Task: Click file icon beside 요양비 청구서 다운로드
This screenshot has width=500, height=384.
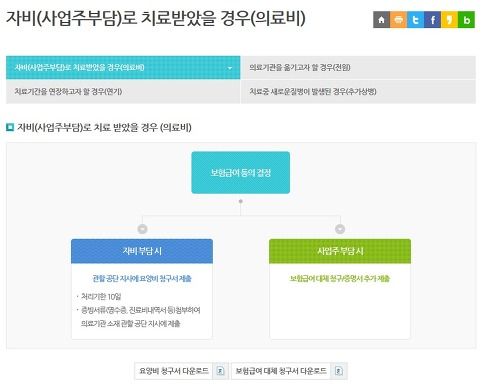Action: [220, 371]
